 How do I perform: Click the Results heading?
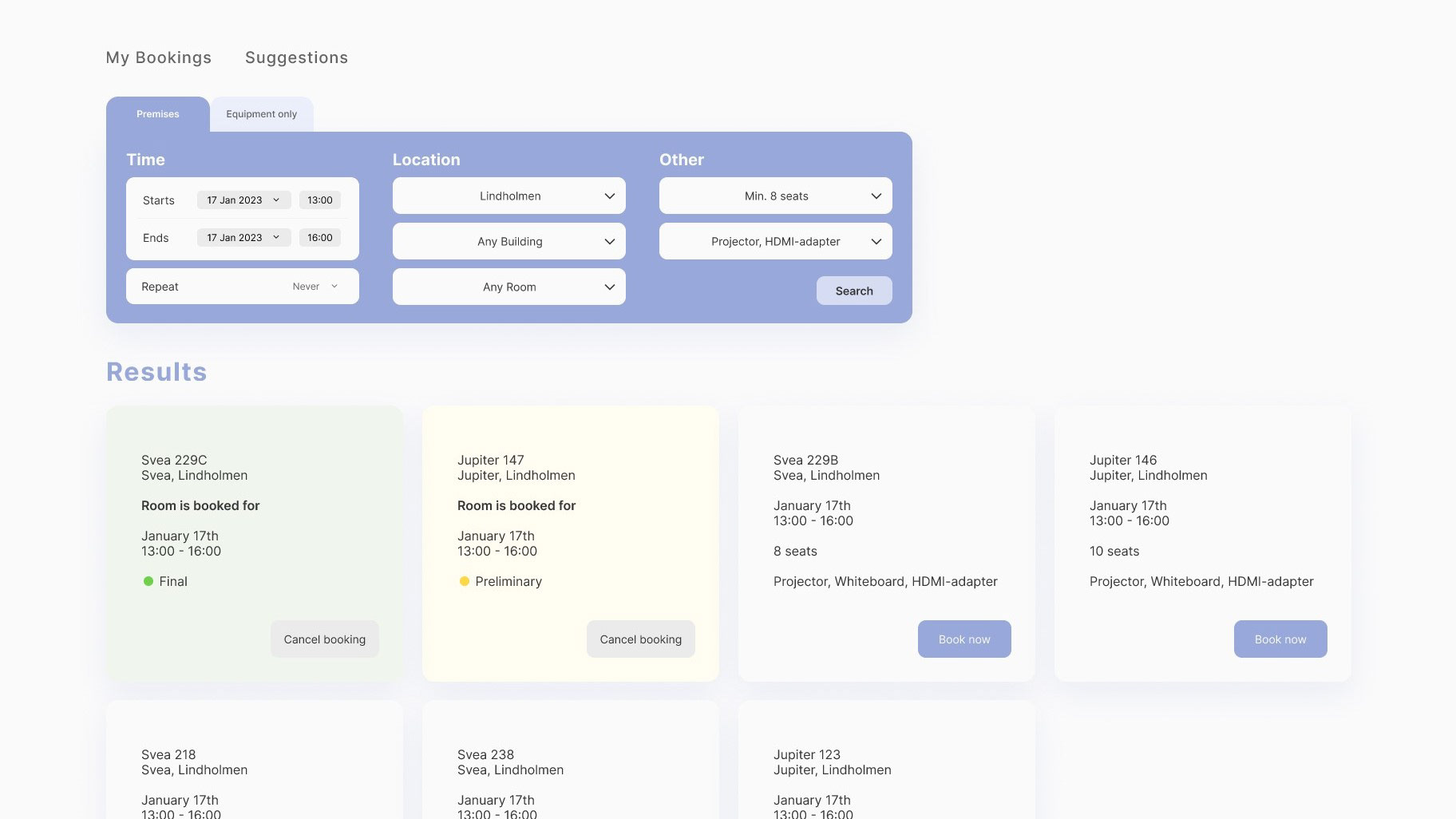[156, 372]
